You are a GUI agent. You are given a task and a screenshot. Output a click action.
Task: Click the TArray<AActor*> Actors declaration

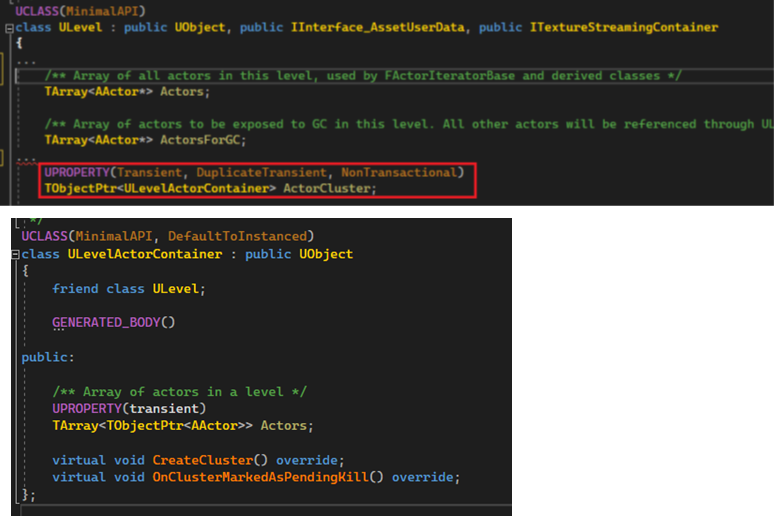(127, 92)
